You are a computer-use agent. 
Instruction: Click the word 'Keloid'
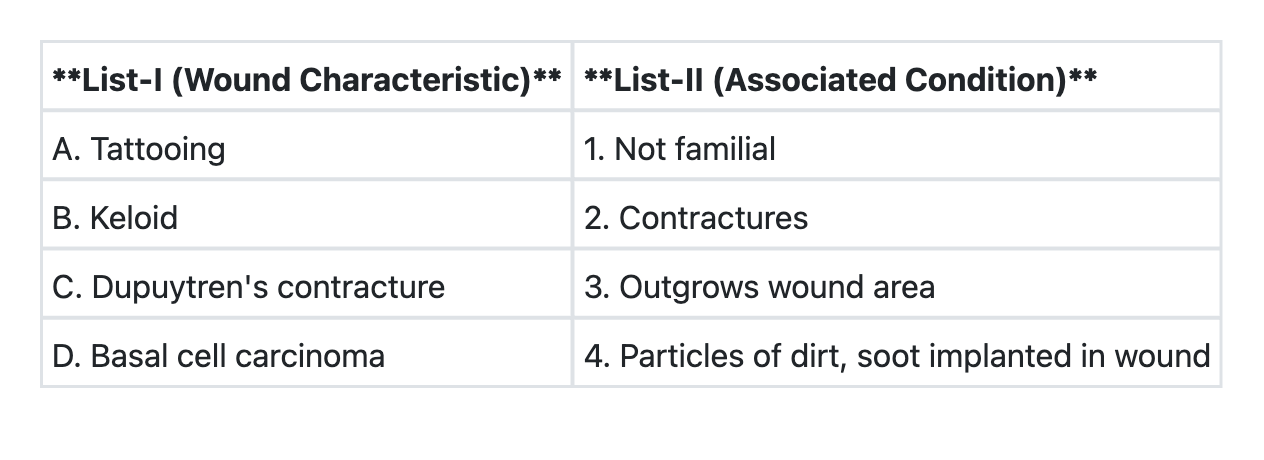coord(134,218)
